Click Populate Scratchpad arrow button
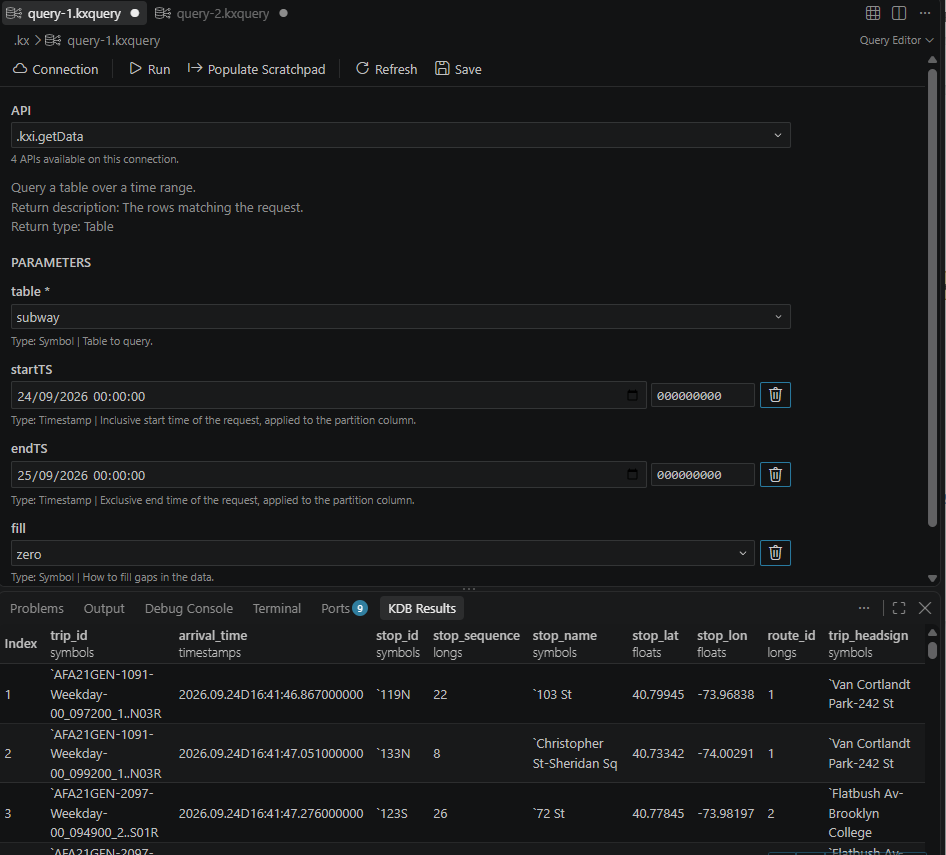The width and height of the screenshot is (946, 855). pos(256,69)
